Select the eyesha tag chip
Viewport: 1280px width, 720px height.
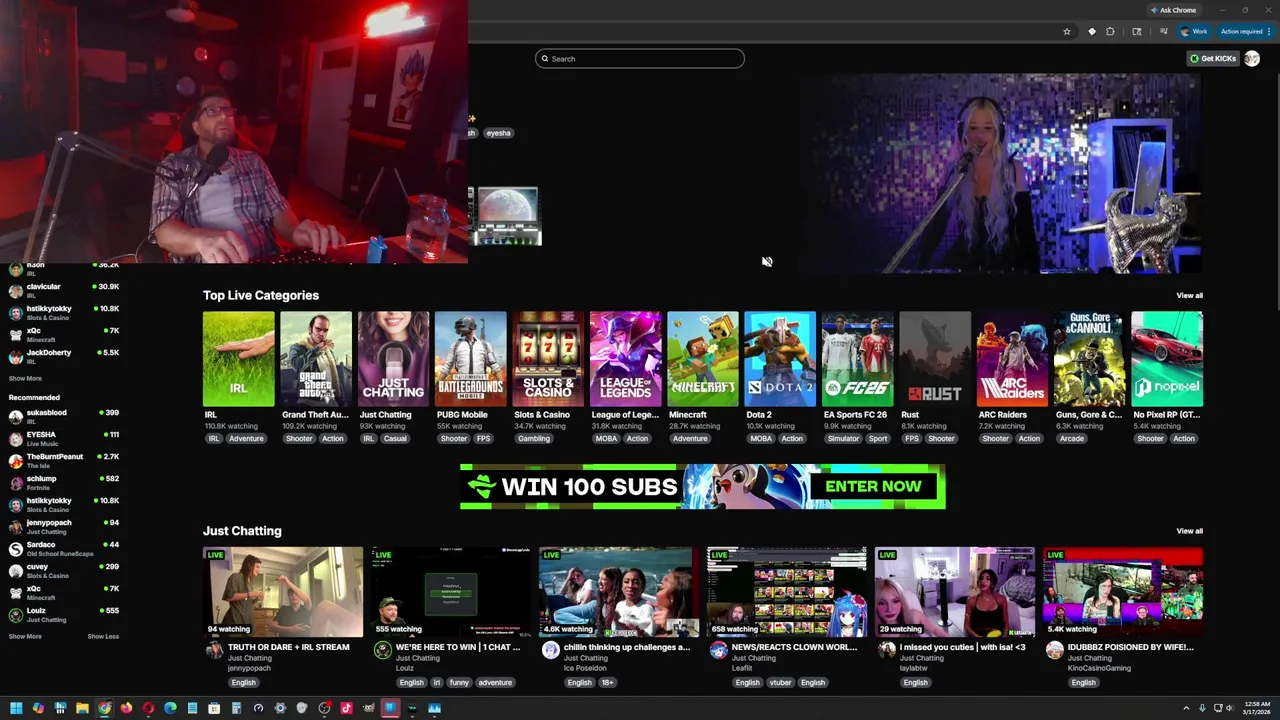(498, 133)
